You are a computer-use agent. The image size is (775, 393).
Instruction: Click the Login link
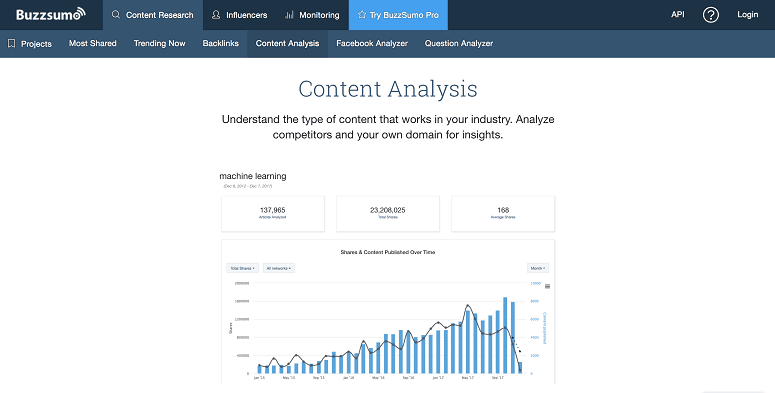(x=747, y=14)
